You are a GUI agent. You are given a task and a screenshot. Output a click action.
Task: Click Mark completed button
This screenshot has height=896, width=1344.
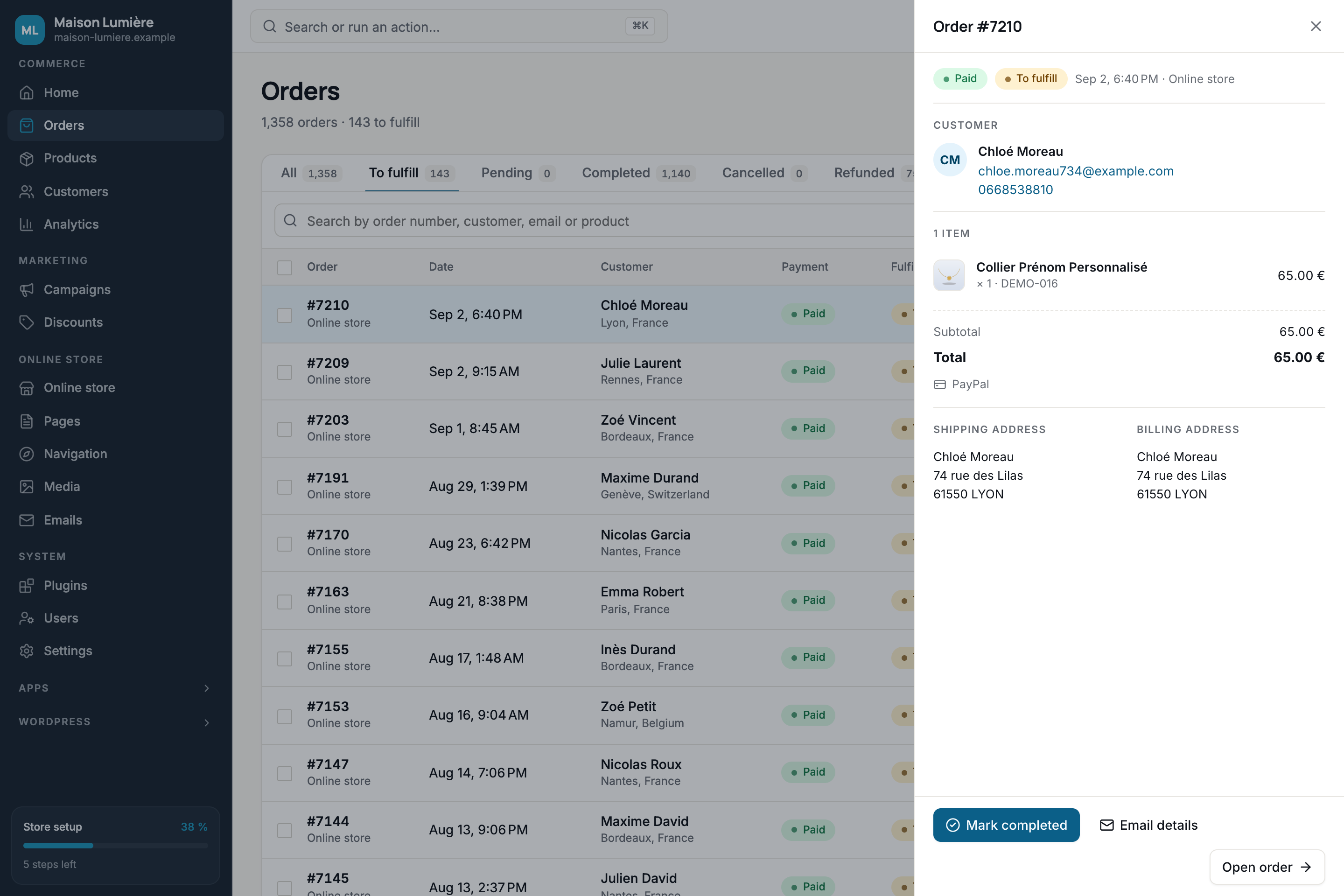click(1006, 825)
